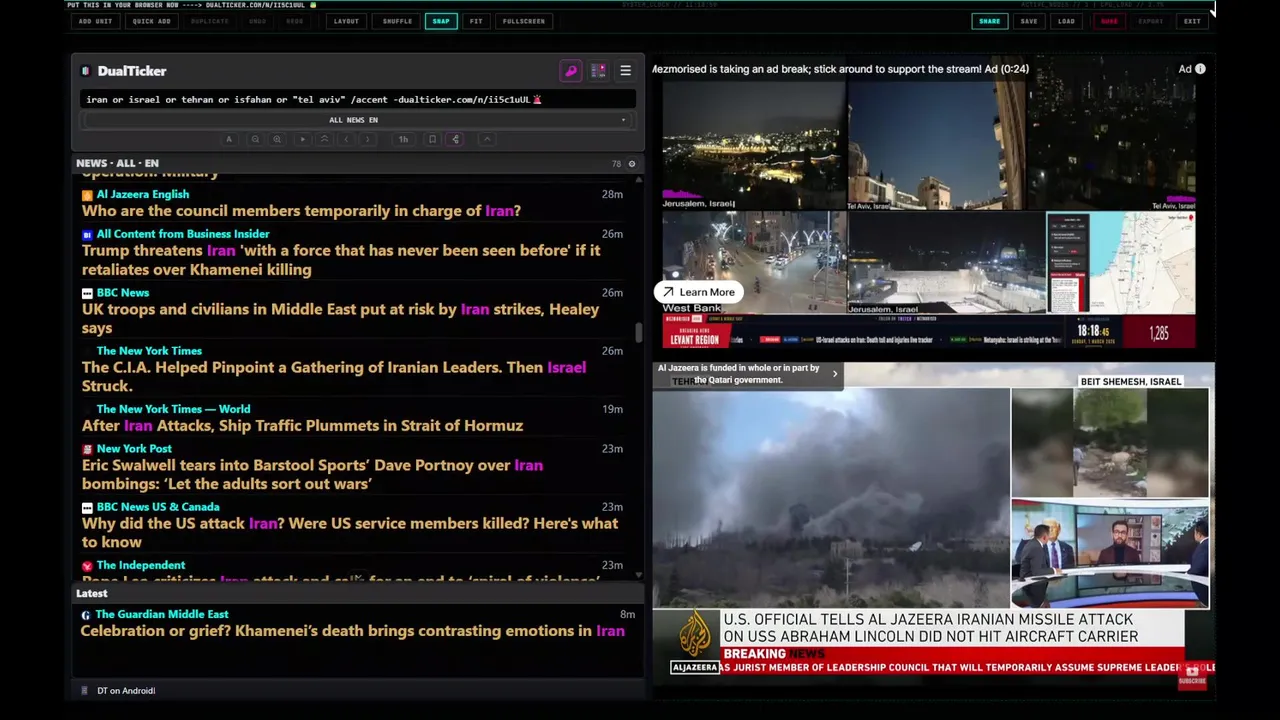The image size is (1280, 720).
Task: Open 'Eric Swalwell tears into Barstool' headline
Action: tap(312, 474)
